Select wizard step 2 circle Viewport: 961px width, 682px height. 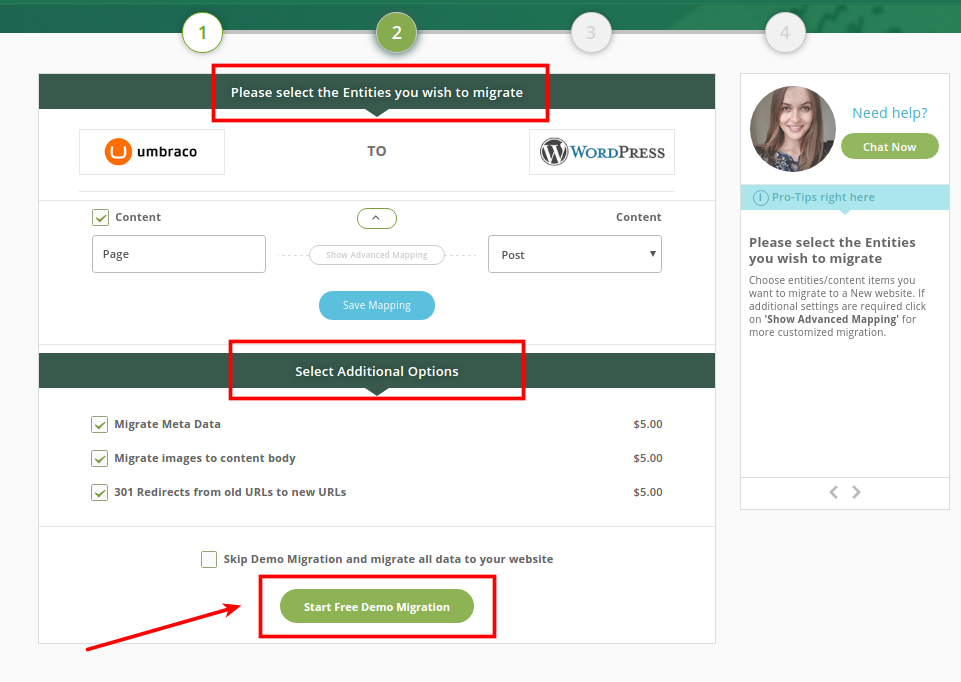pos(397,32)
